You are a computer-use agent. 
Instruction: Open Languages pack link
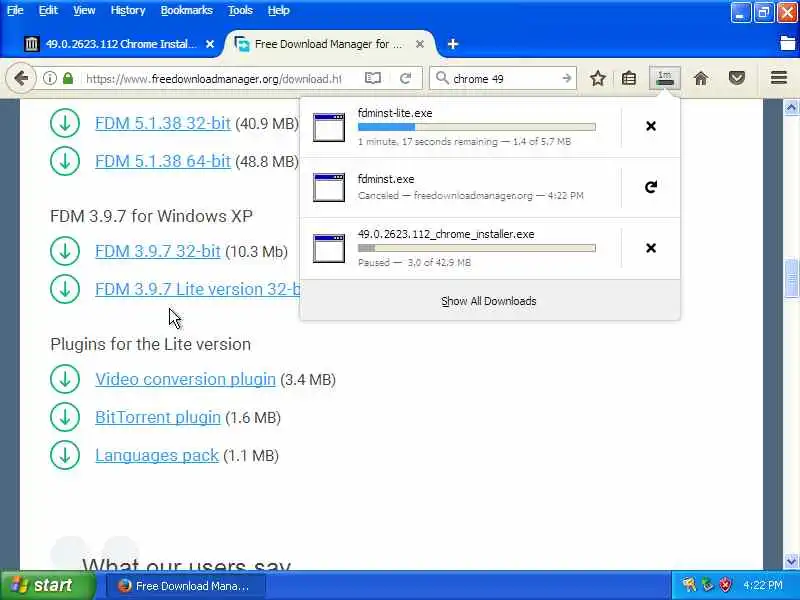click(x=157, y=455)
